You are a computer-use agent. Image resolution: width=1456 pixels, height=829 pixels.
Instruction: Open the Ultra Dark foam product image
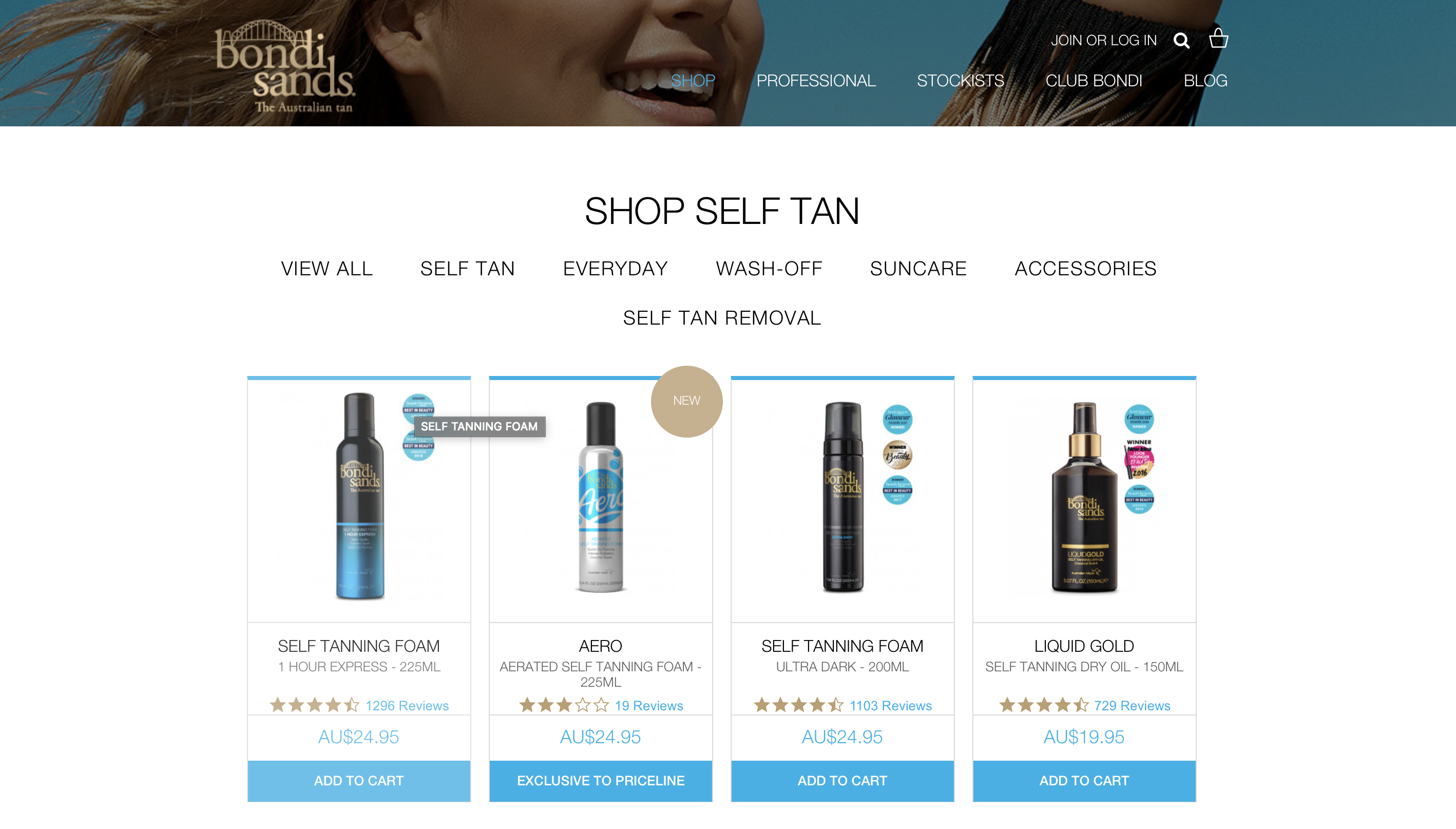(x=842, y=498)
